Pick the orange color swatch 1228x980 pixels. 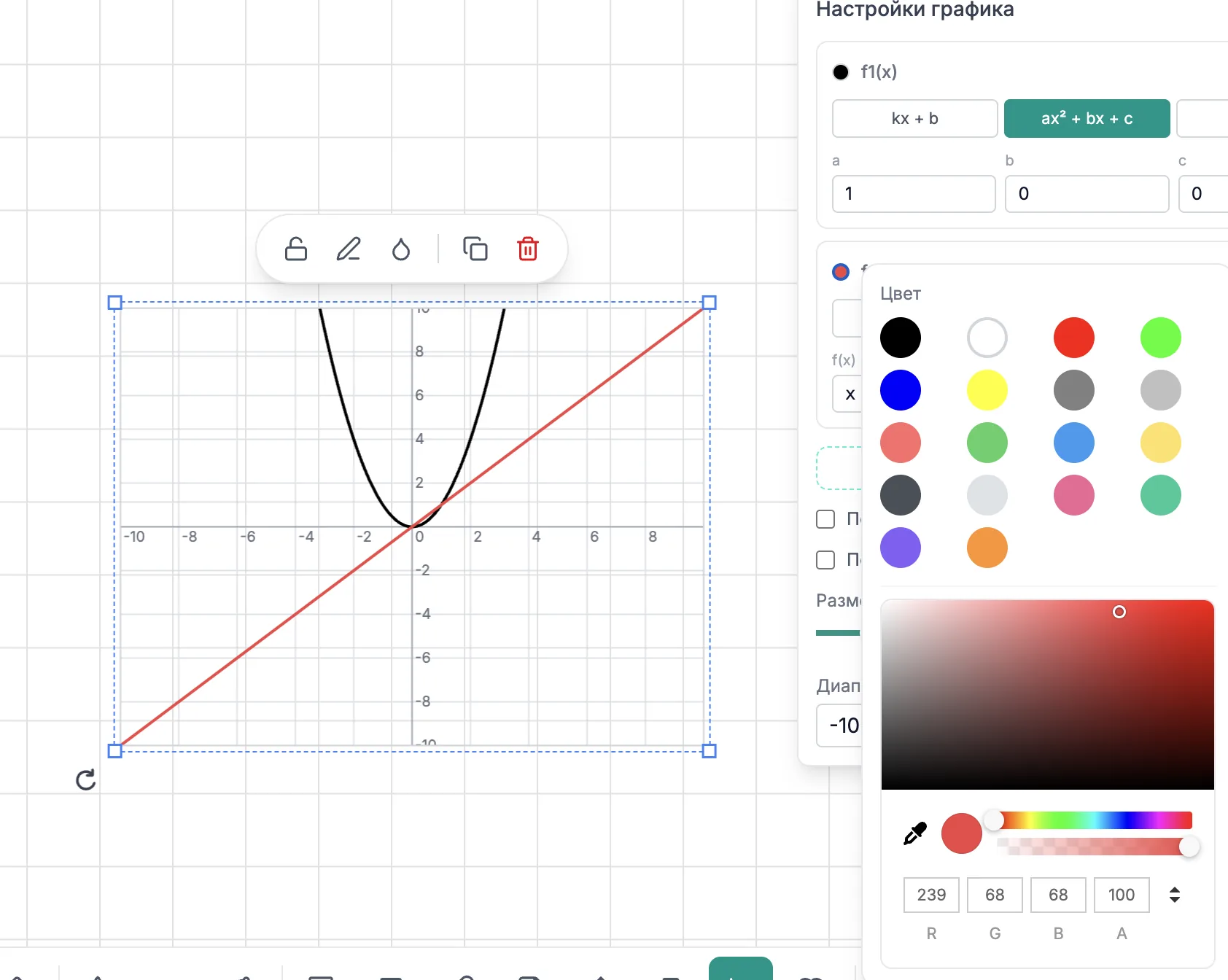point(987,548)
